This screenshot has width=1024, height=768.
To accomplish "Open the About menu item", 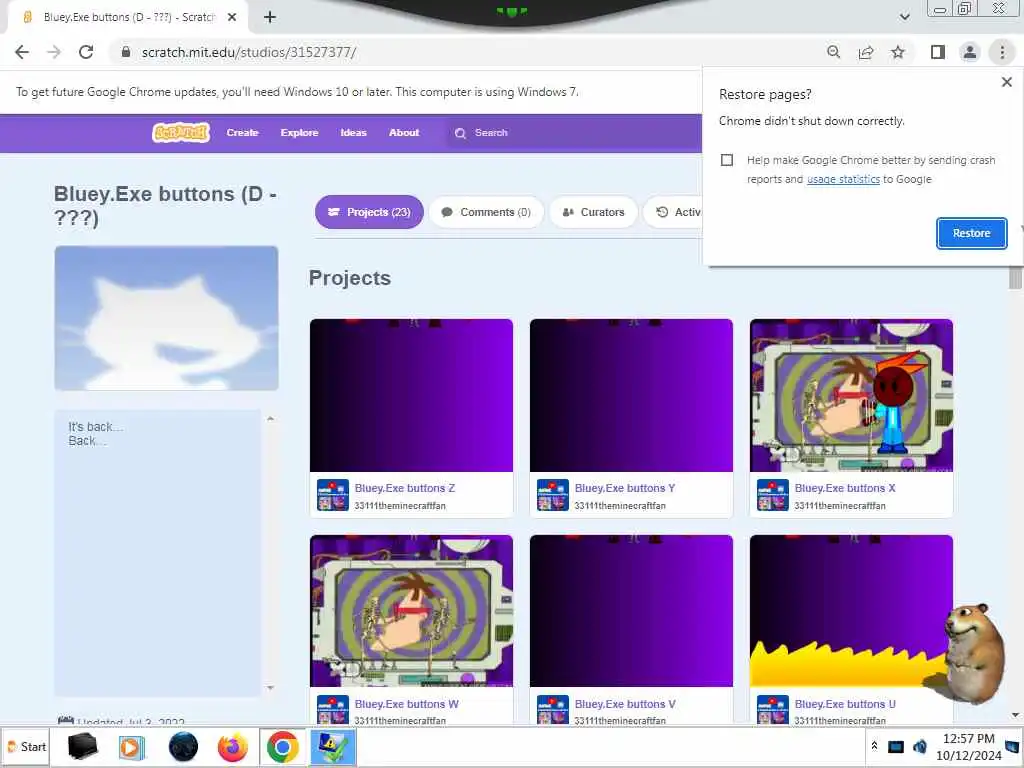I will 404,133.
